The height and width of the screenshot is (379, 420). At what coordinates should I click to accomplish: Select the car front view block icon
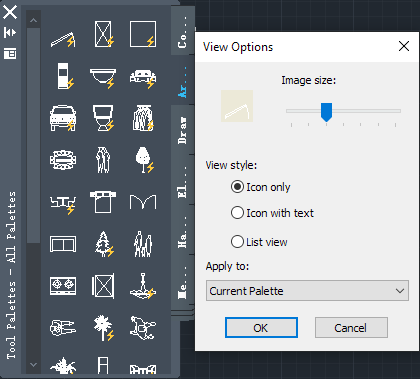[x=63, y=118]
